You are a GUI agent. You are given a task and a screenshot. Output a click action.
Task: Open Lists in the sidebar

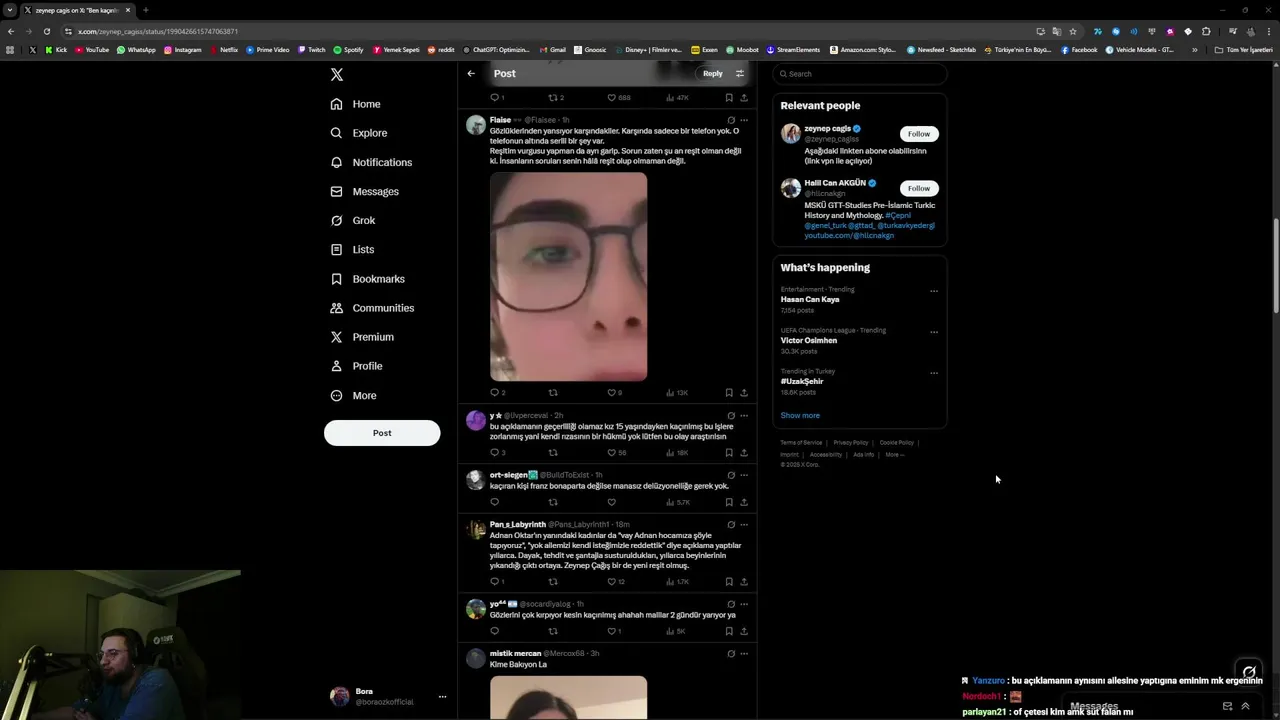tap(352, 249)
